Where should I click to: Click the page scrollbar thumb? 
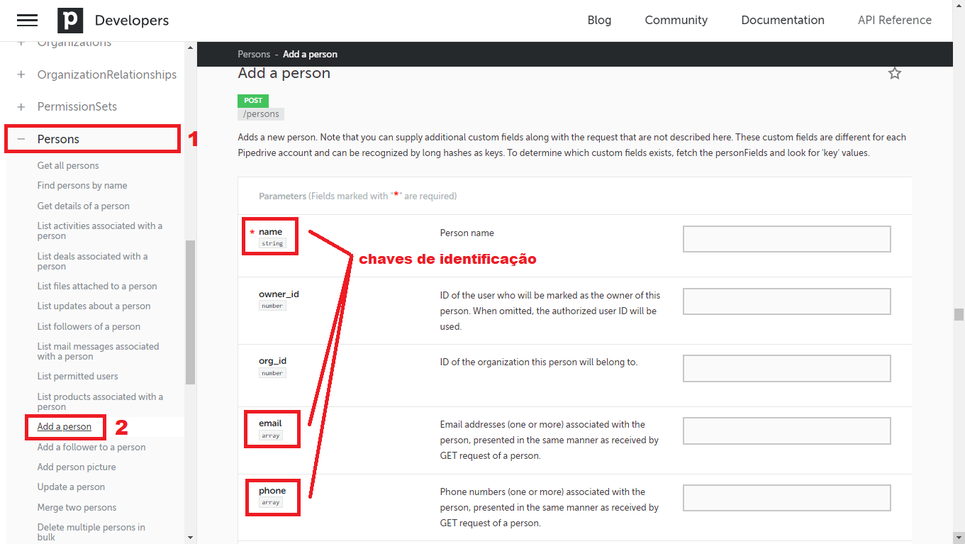(x=959, y=314)
